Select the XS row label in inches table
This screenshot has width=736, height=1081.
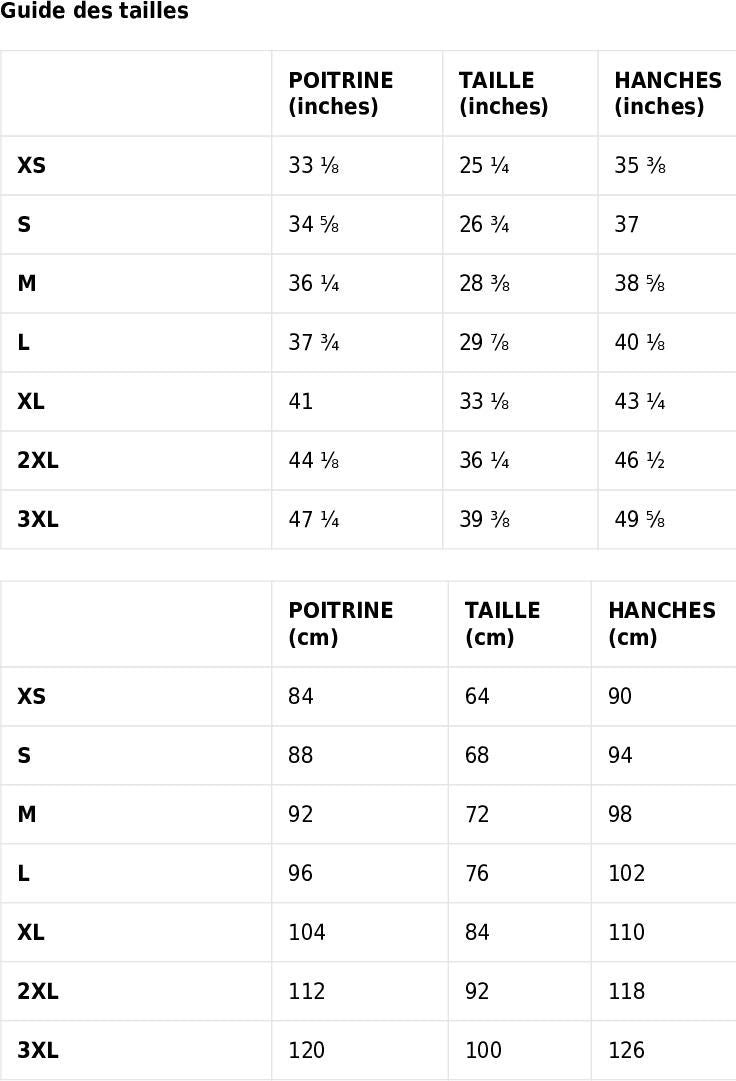tap(32, 166)
